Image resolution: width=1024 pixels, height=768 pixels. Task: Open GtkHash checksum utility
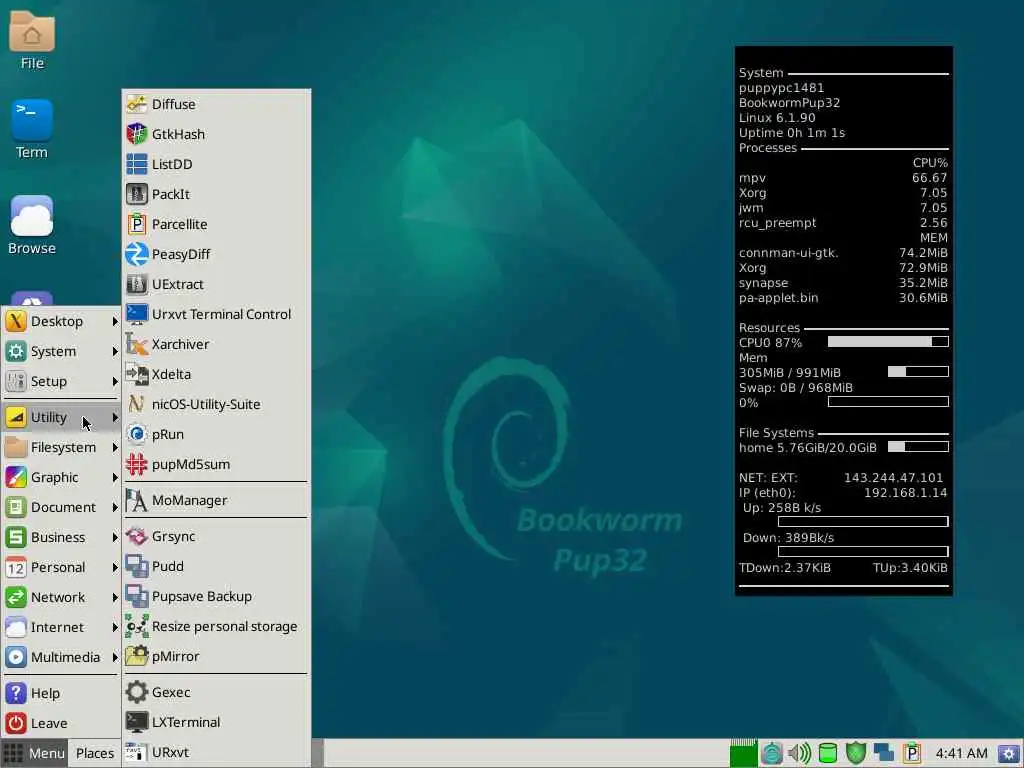[216, 134]
